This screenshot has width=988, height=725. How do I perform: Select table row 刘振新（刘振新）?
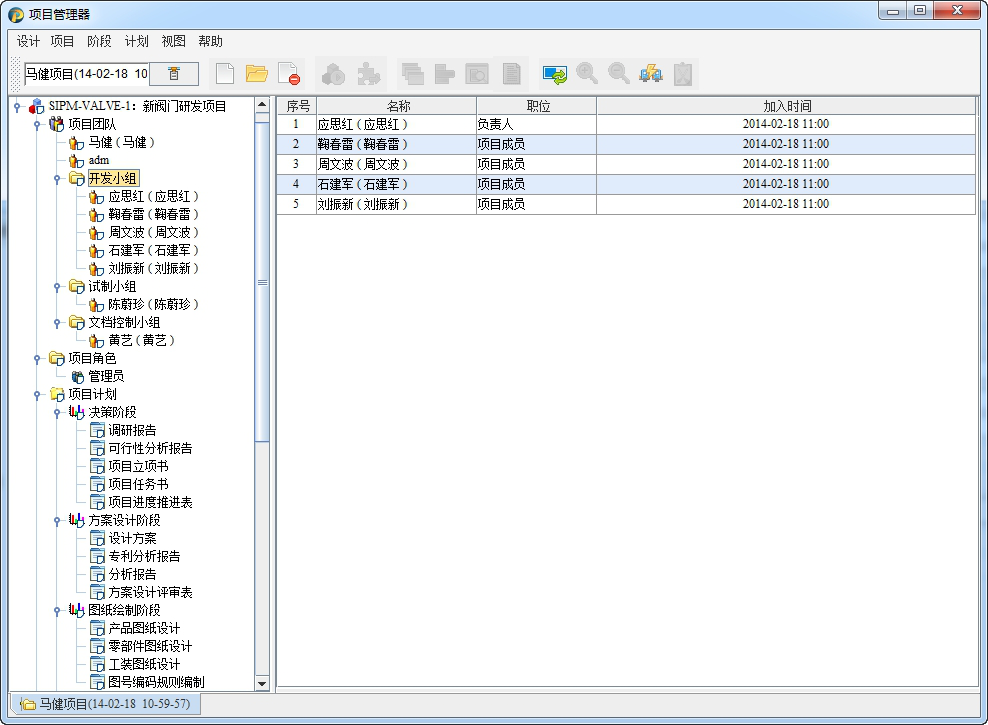pyautogui.click(x=626, y=204)
